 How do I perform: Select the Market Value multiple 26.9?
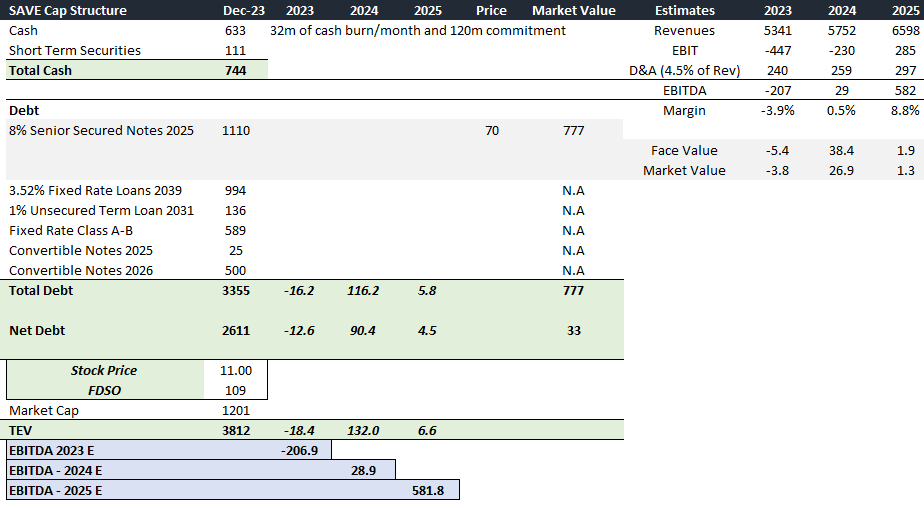pyautogui.click(x=841, y=171)
